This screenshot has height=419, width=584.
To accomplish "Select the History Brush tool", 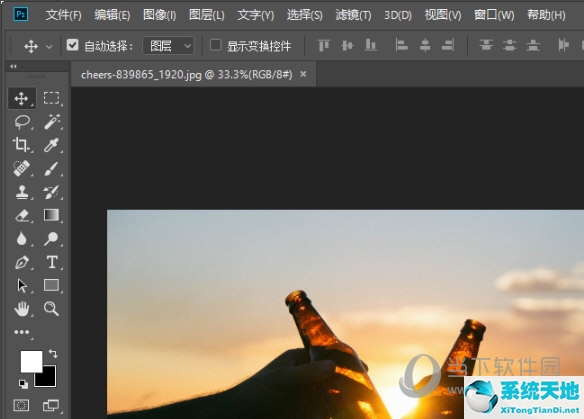I will (x=51, y=192).
